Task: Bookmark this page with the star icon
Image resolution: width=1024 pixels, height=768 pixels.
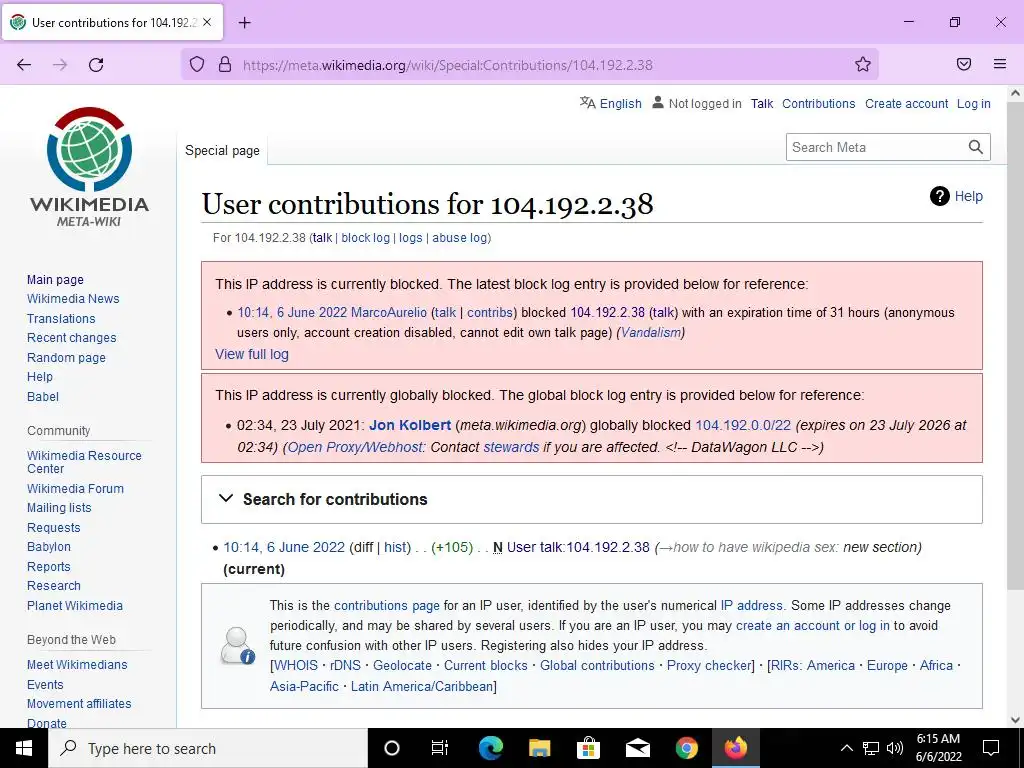Action: pos(863,64)
